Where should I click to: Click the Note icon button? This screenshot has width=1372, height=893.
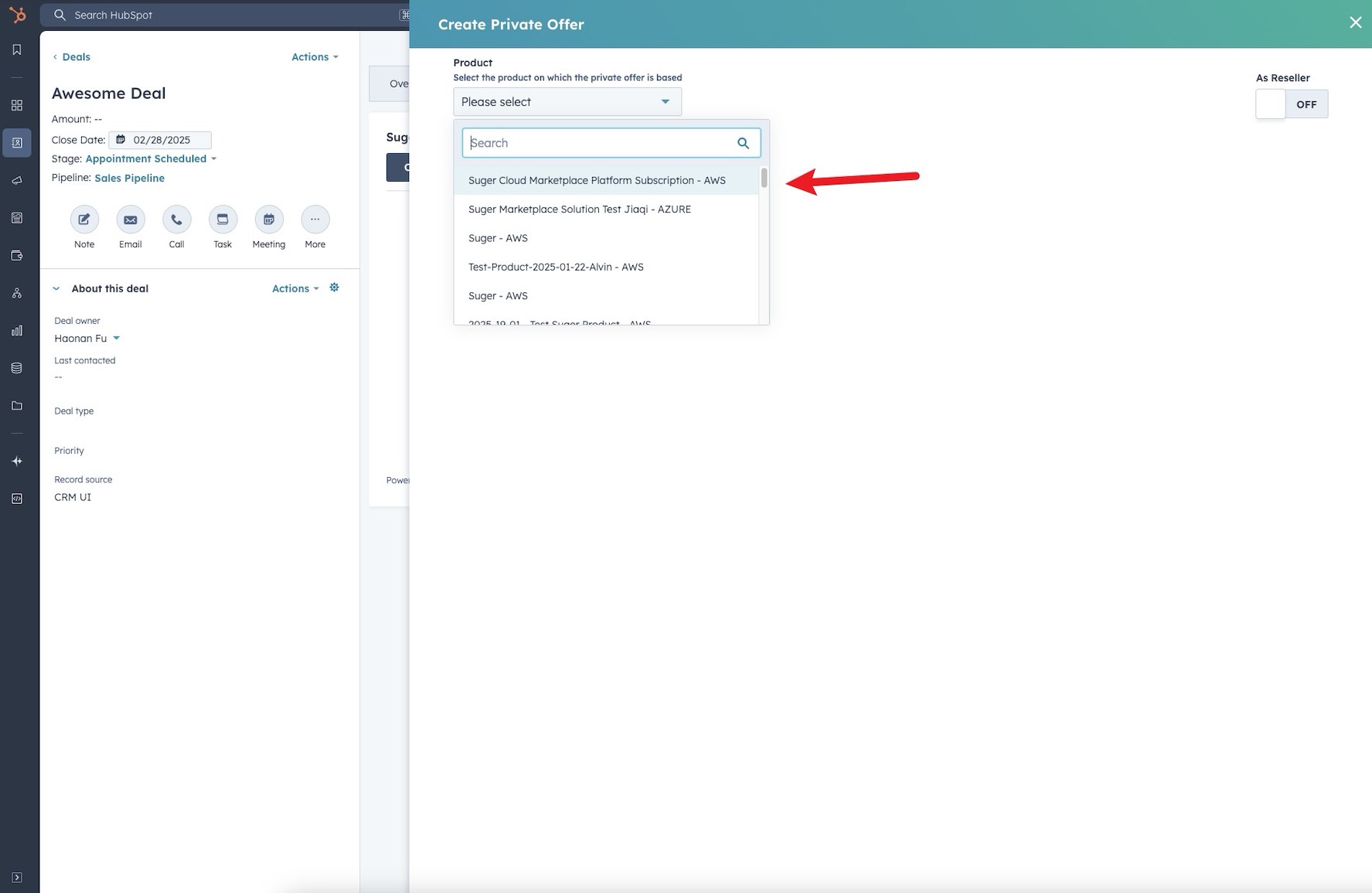pos(84,220)
